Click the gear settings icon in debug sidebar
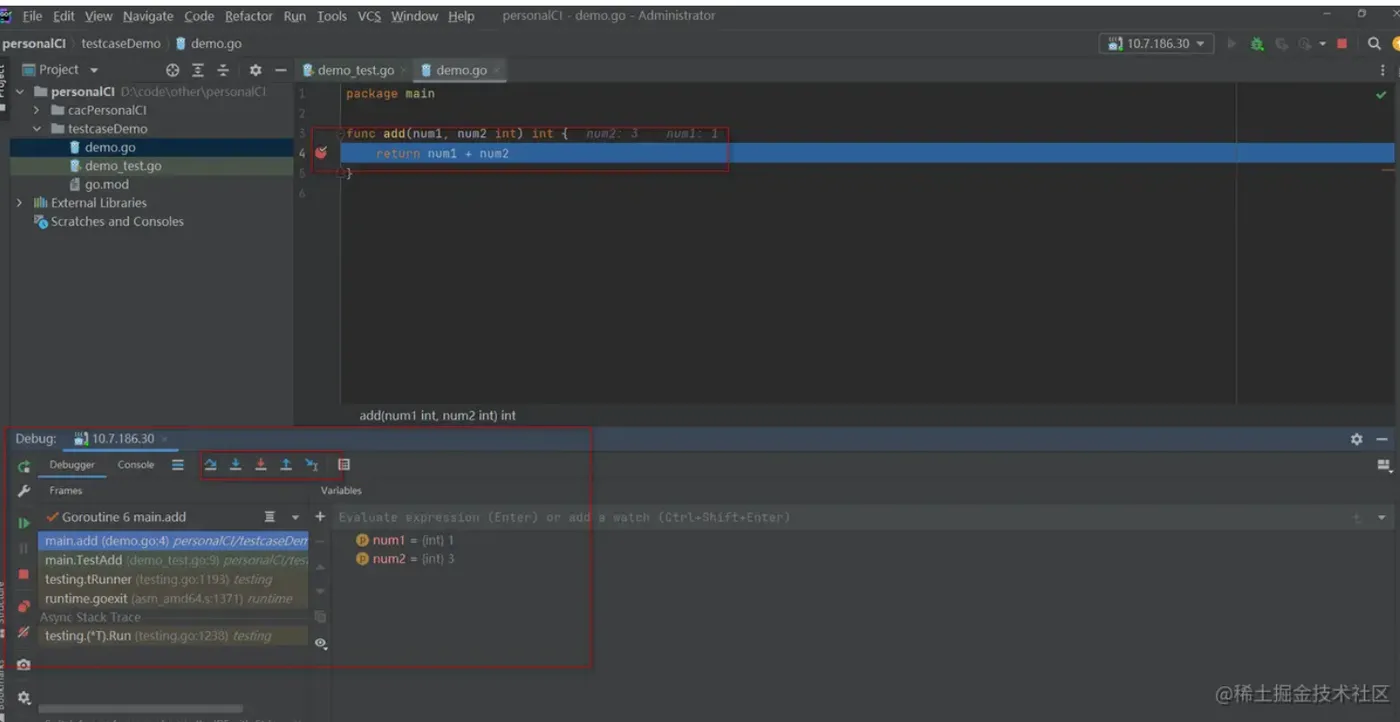The height and width of the screenshot is (722, 1400). click(x=24, y=697)
